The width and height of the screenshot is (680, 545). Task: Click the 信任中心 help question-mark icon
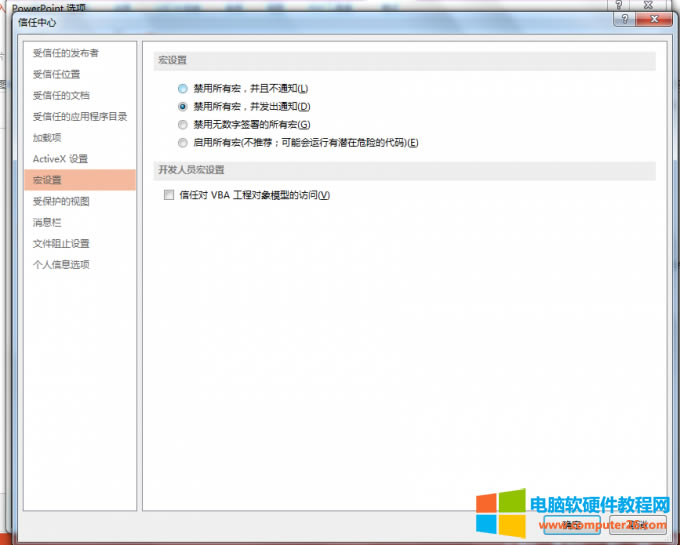point(624,19)
